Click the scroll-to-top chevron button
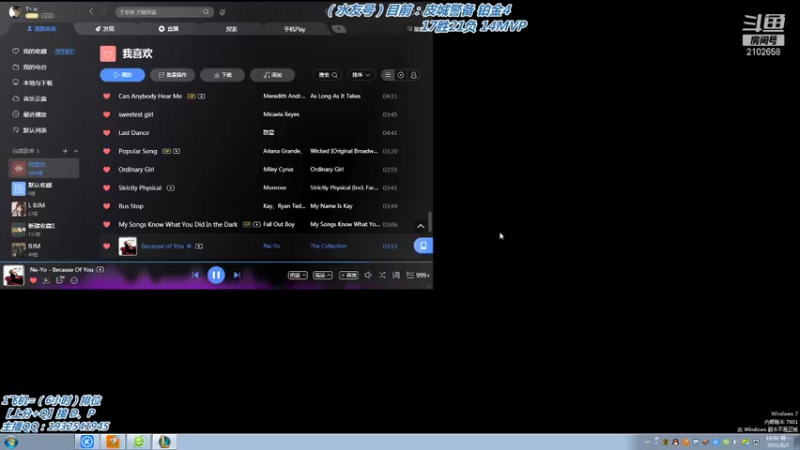The height and width of the screenshot is (450, 800). 421,226
